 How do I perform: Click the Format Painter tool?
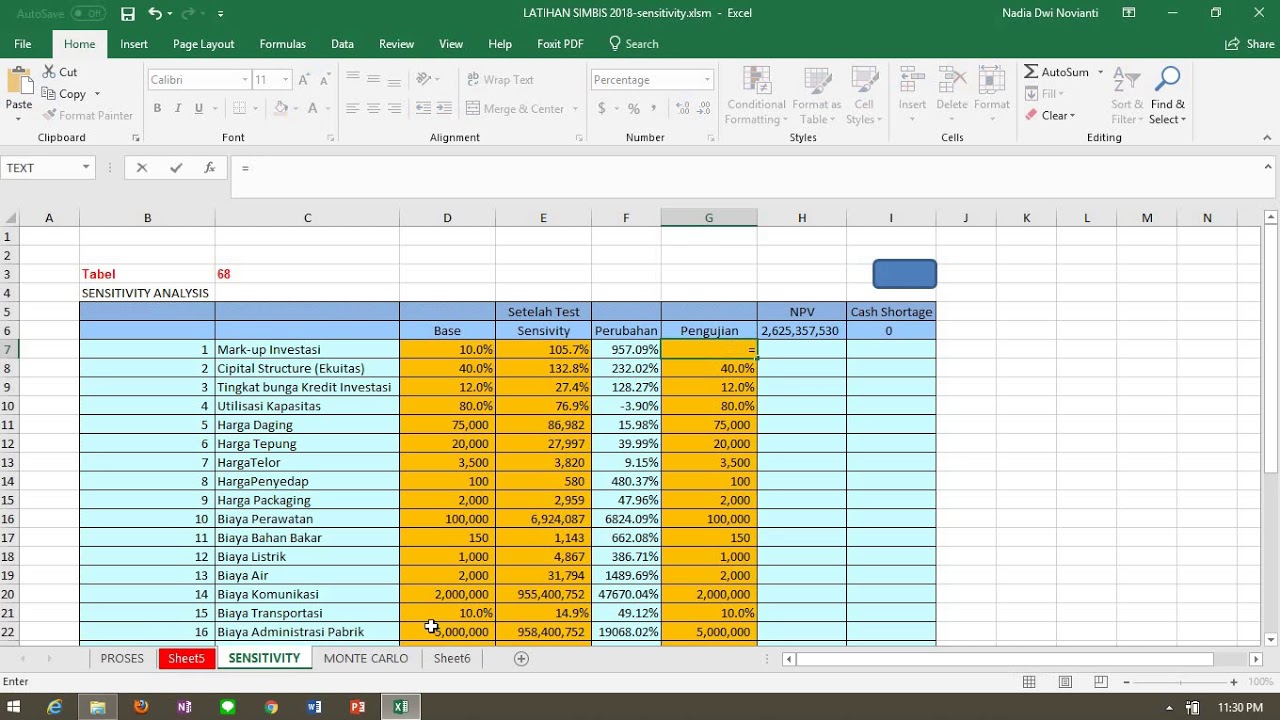pos(88,115)
